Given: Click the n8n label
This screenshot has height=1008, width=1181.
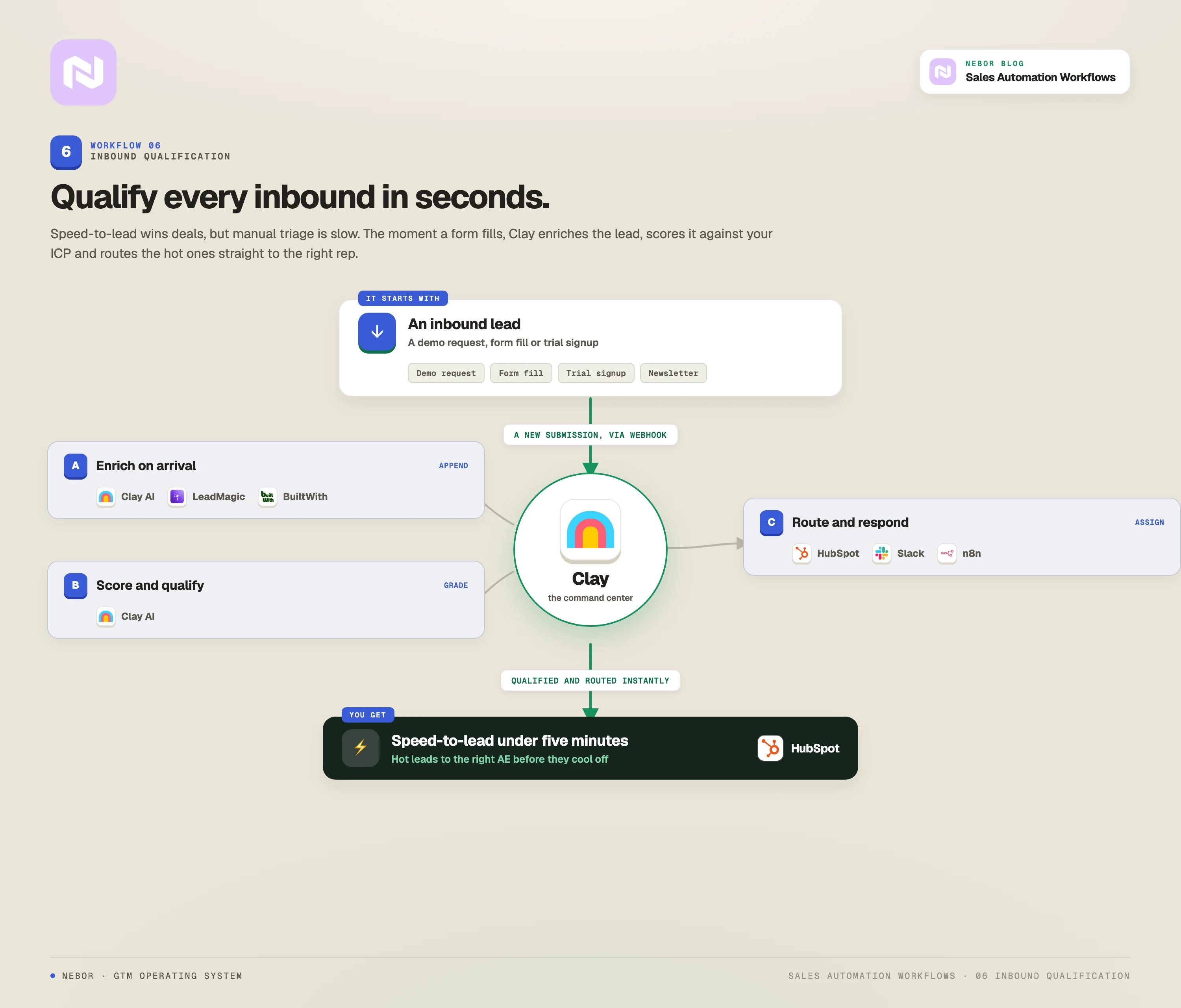Looking at the screenshot, I should [972, 554].
